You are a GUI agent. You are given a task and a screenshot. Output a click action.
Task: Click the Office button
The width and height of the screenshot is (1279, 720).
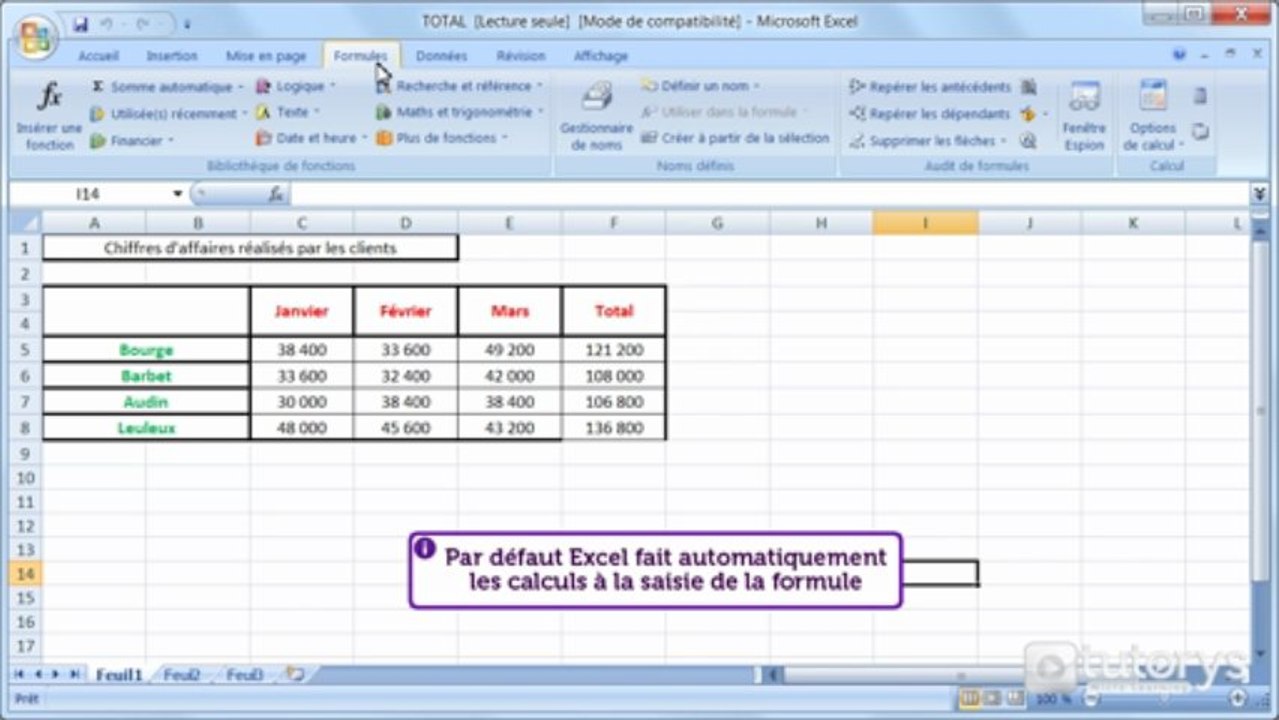35,38
